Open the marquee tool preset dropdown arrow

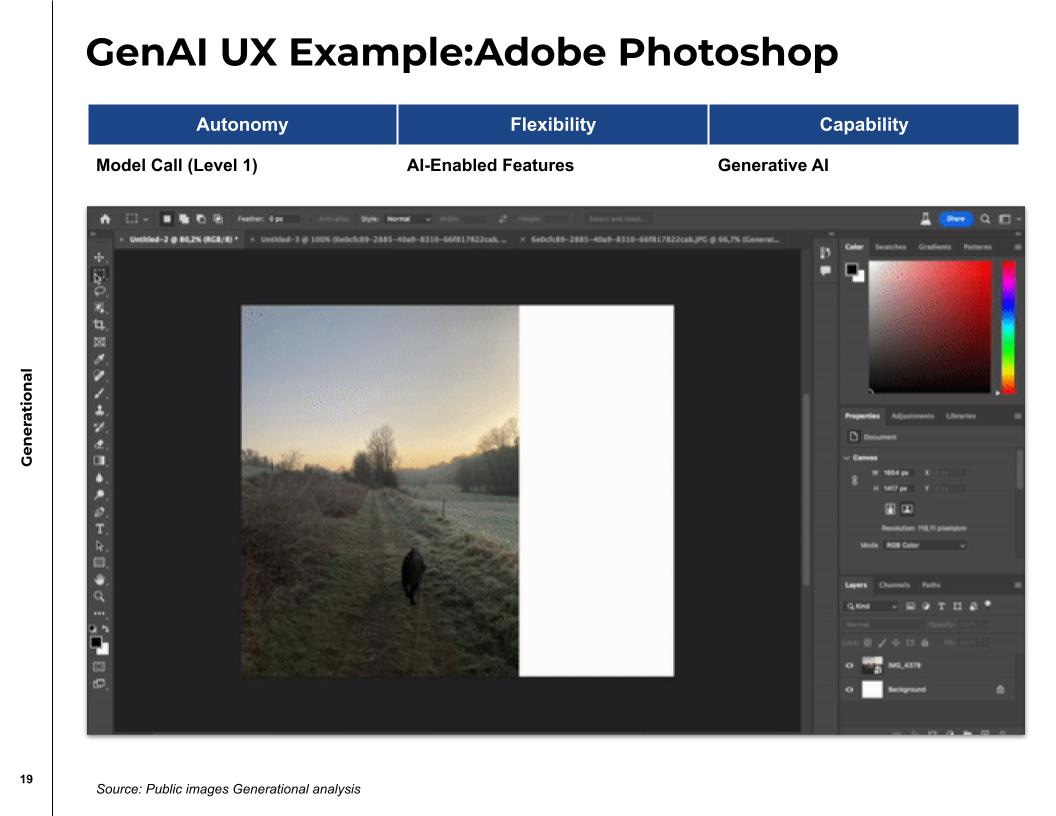tap(145, 219)
